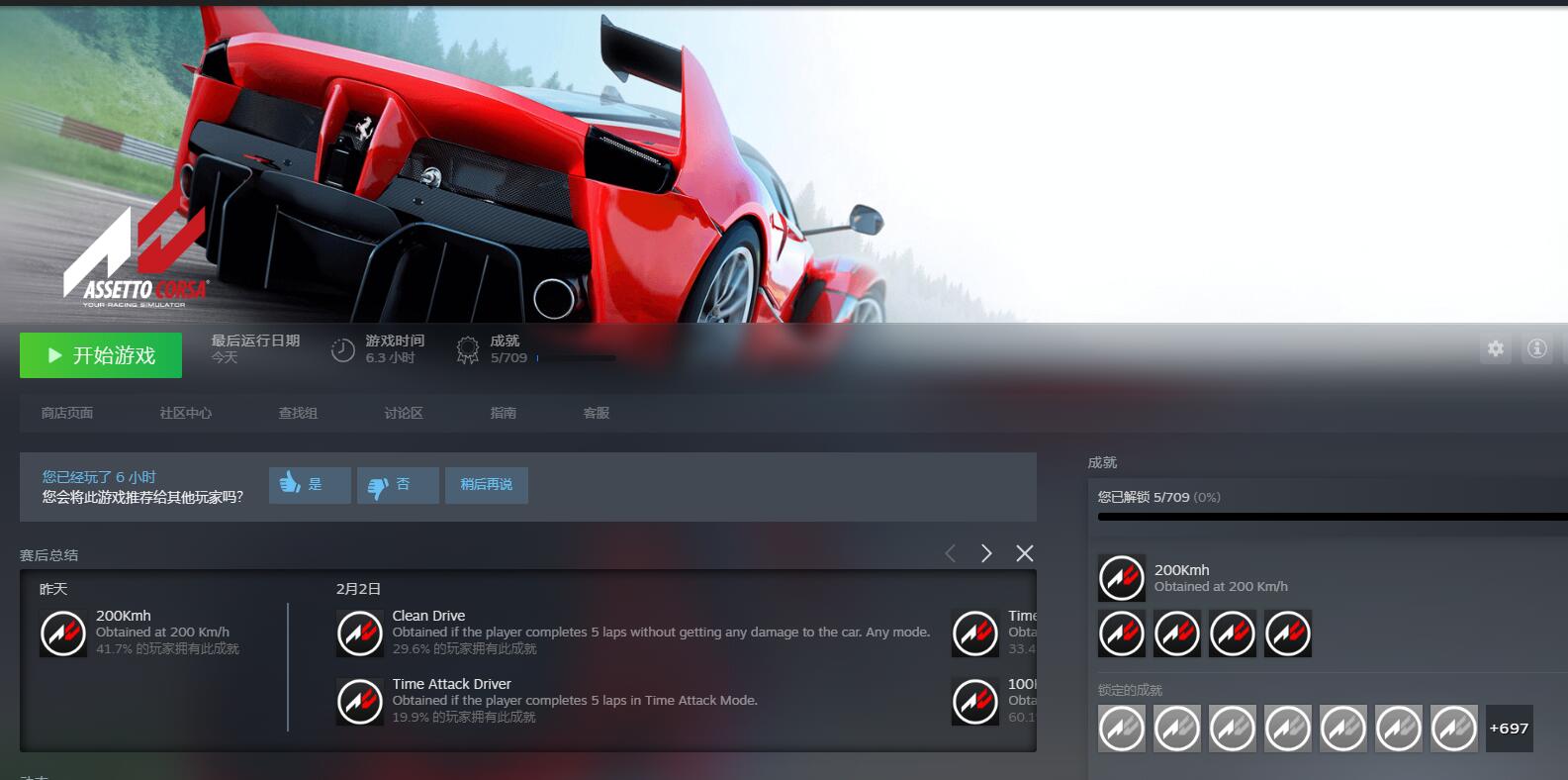Screen dimensions: 1568x780
Task: Click the 锁定的成就 label
Action: point(1130,690)
